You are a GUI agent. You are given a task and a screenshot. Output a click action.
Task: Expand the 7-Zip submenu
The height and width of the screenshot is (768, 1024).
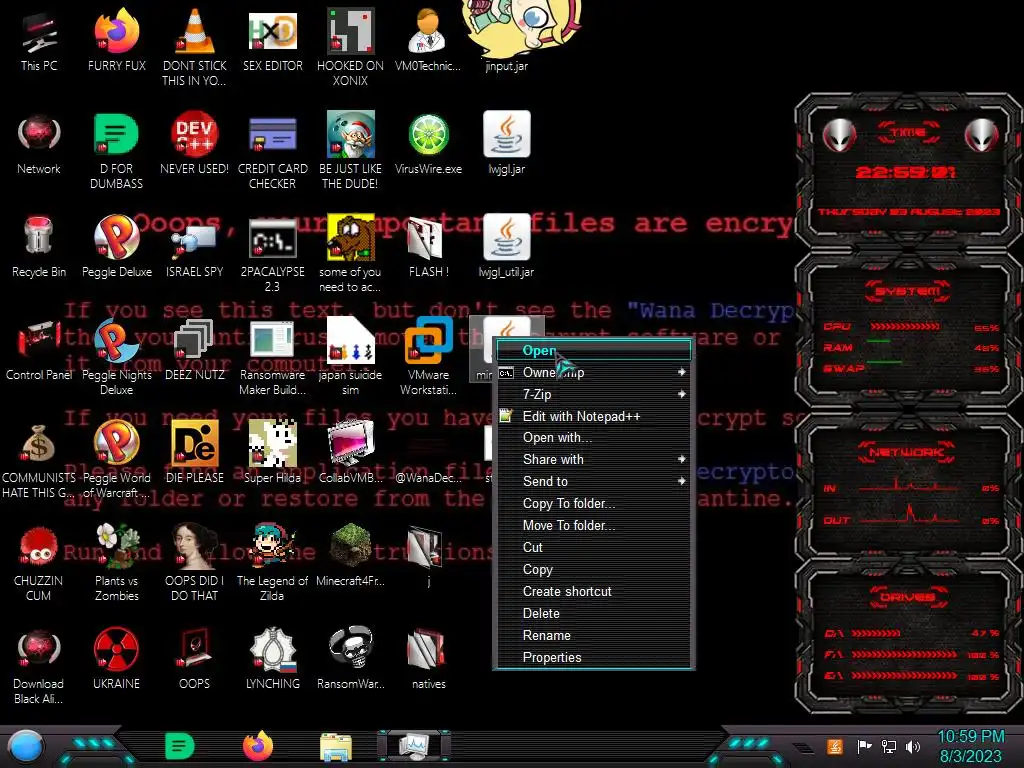click(594, 394)
